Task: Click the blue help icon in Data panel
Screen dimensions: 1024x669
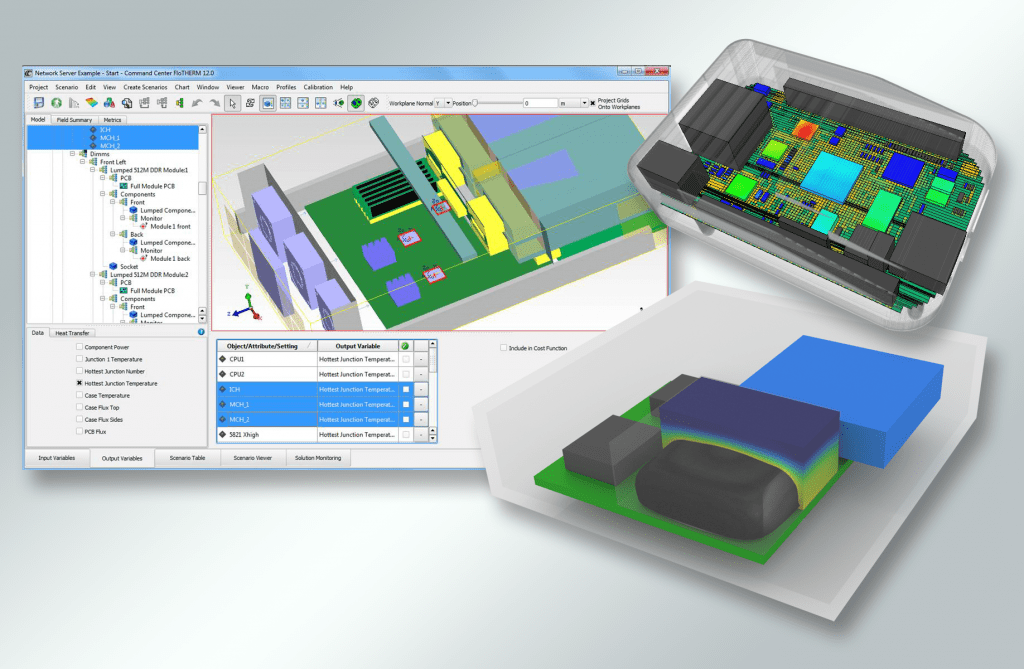Action: tap(201, 331)
